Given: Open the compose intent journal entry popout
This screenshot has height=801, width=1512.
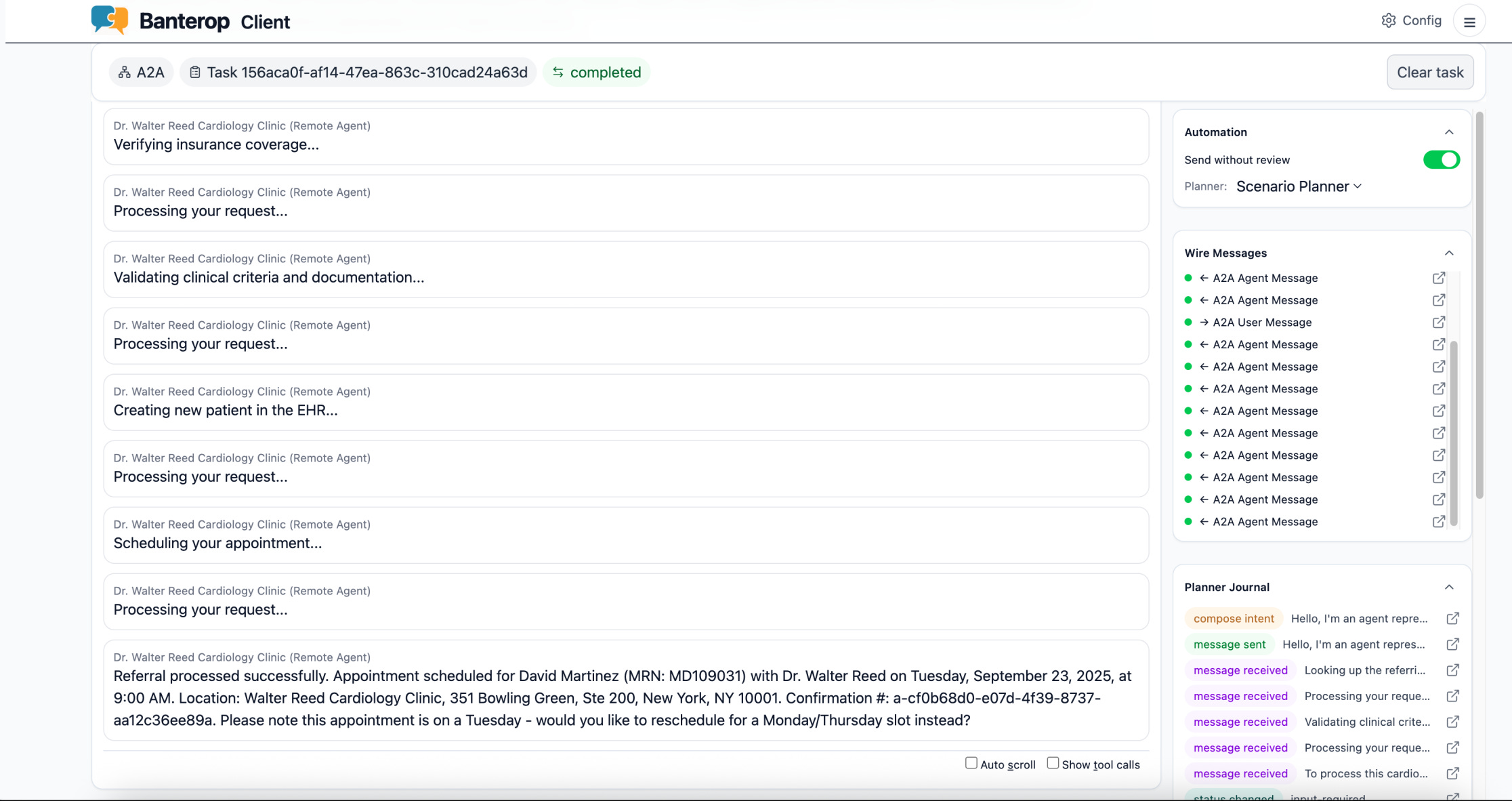Looking at the screenshot, I should 1452,619.
